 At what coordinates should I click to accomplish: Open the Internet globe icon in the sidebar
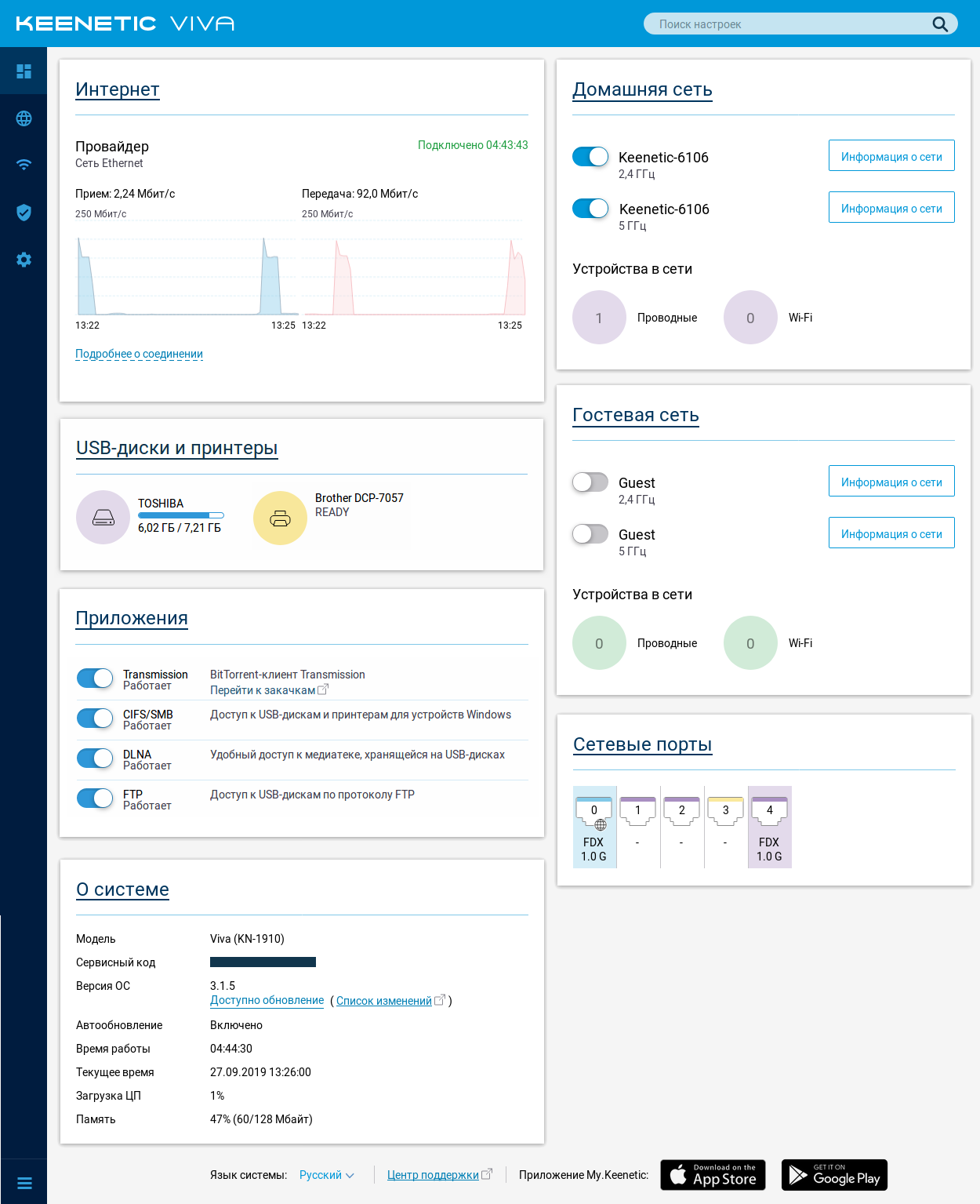(x=24, y=118)
